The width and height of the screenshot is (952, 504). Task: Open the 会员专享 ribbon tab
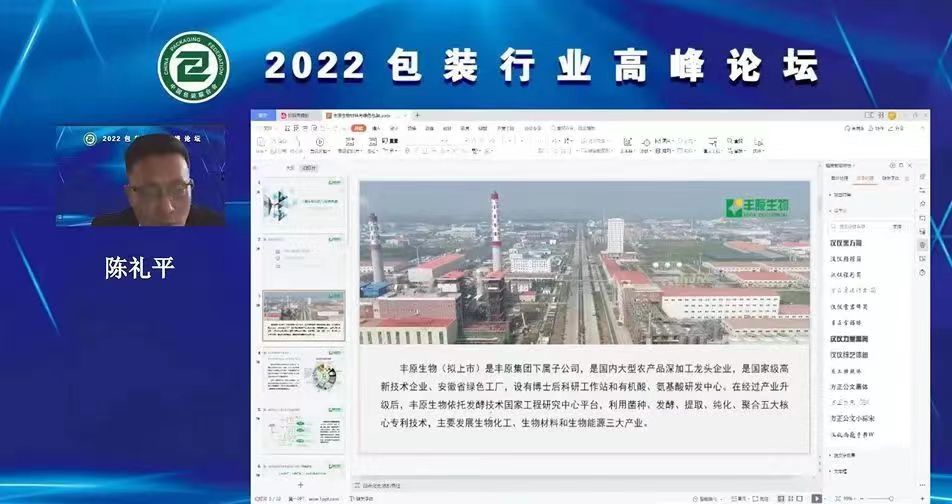(532, 128)
